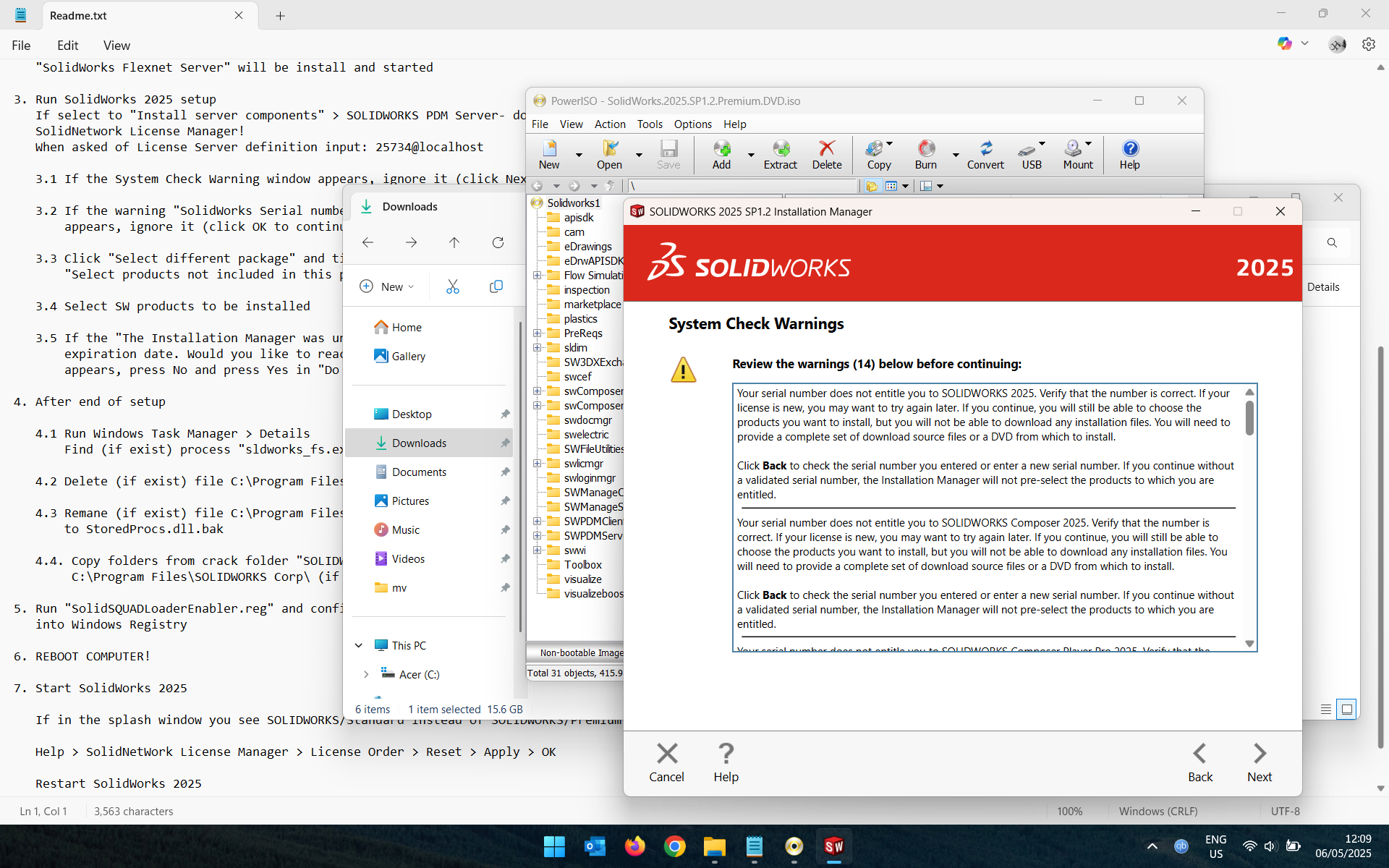Open dropdown arrow next to PowerISO Add
The width and height of the screenshot is (1389, 868).
(751, 155)
